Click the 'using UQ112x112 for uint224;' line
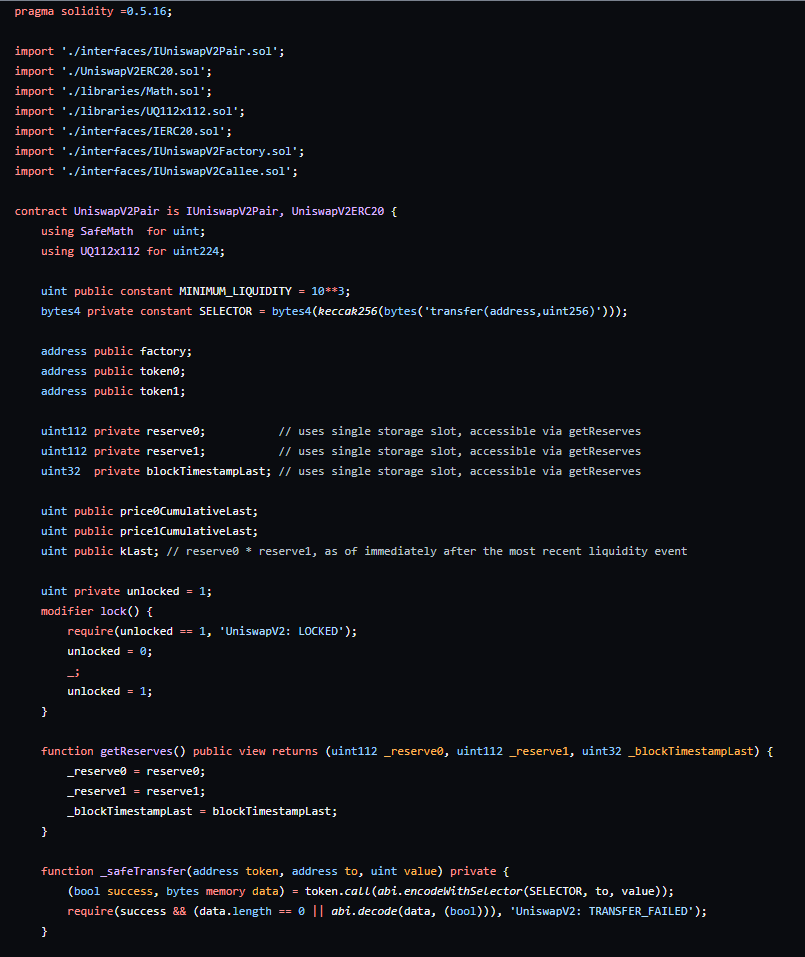Image resolution: width=805 pixels, height=957 pixels. (x=133, y=251)
